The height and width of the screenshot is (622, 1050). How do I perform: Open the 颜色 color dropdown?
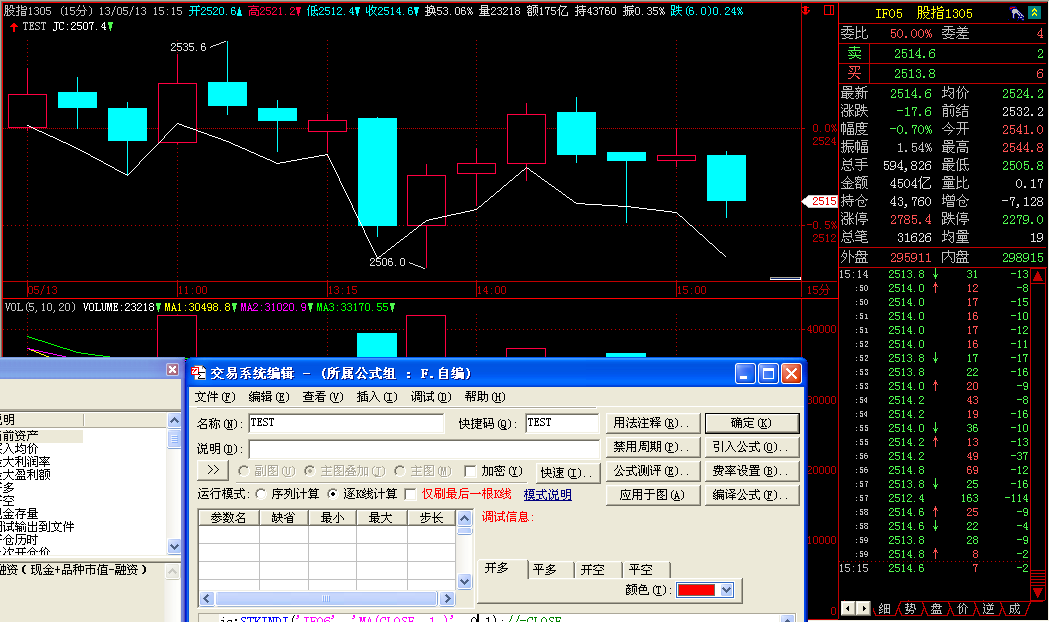point(726,590)
